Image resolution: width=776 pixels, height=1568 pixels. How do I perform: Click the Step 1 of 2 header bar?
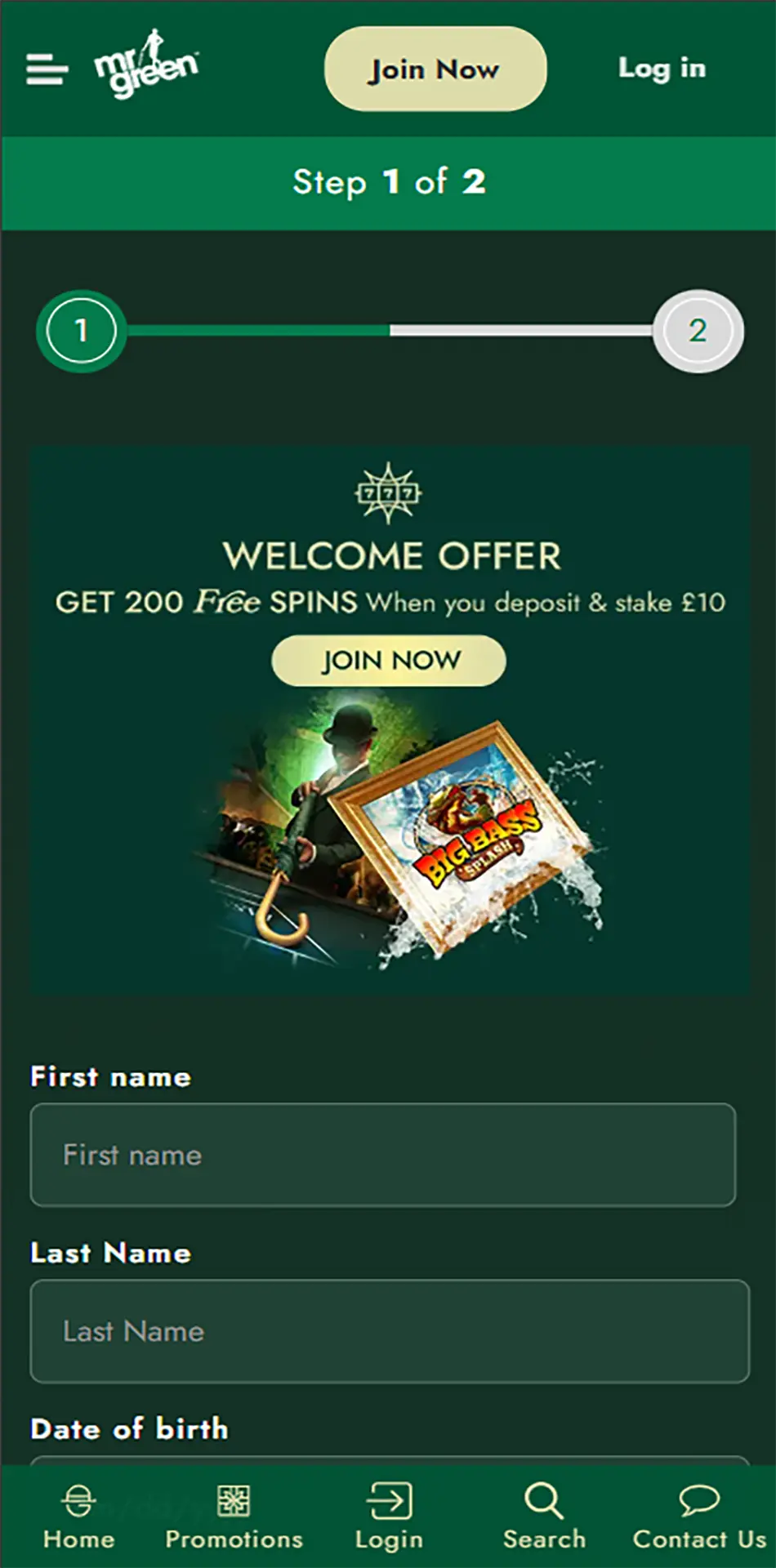389,183
